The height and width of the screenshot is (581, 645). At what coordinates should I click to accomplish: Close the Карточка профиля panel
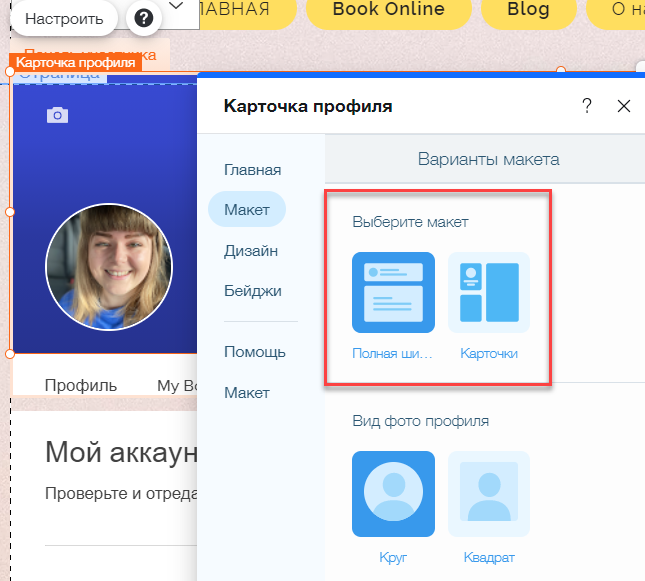(x=624, y=106)
